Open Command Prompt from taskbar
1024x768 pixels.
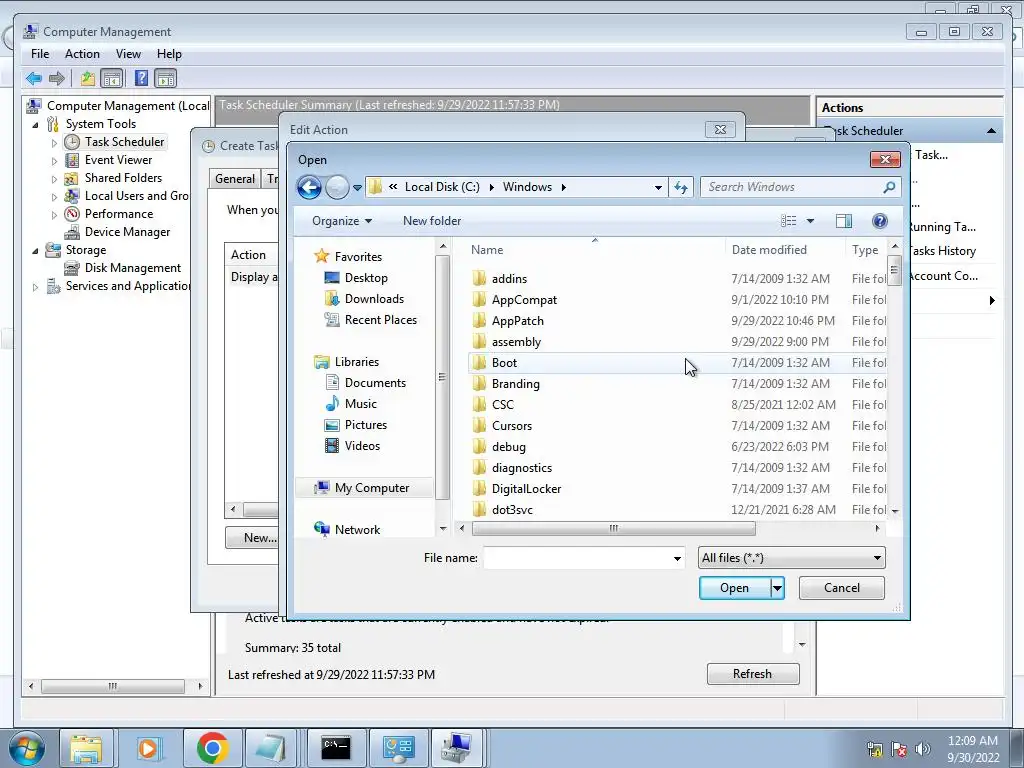[336, 748]
